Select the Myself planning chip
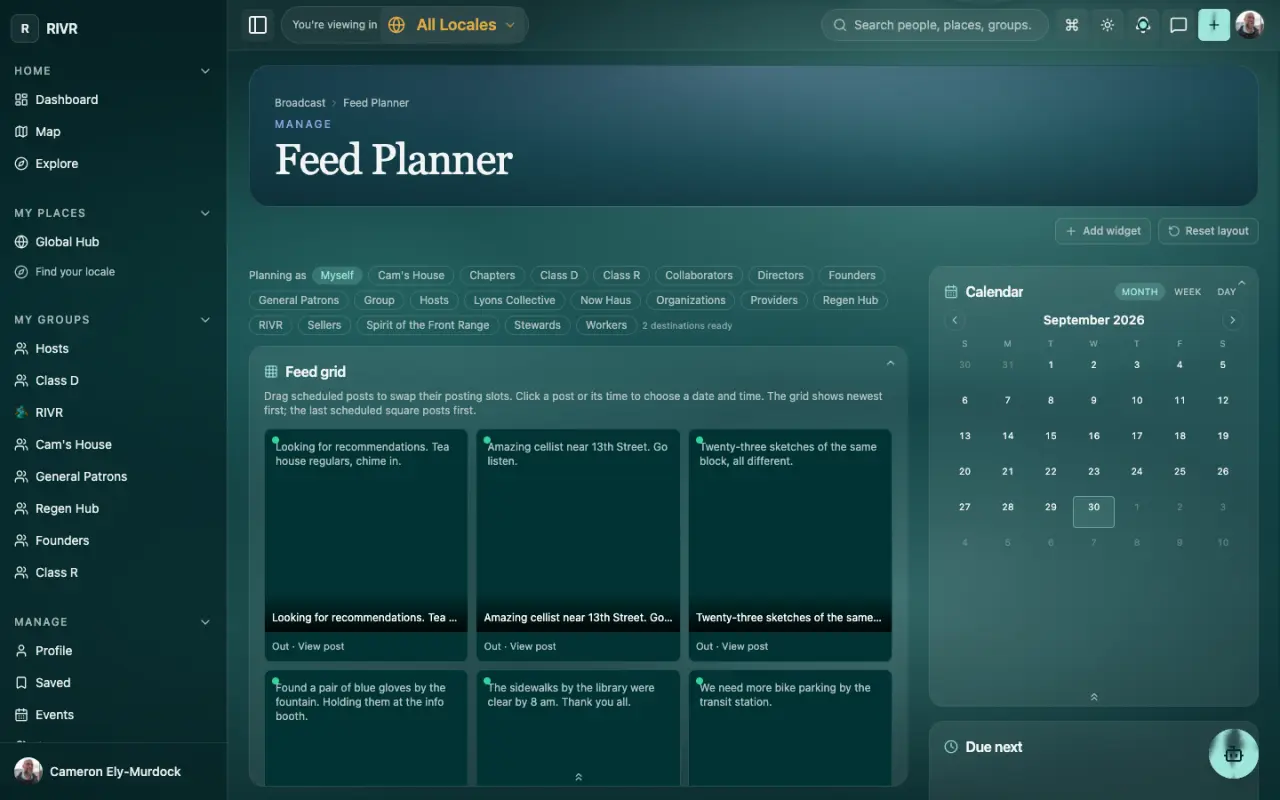The height and width of the screenshot is (800, 1280). pos(337,275)
